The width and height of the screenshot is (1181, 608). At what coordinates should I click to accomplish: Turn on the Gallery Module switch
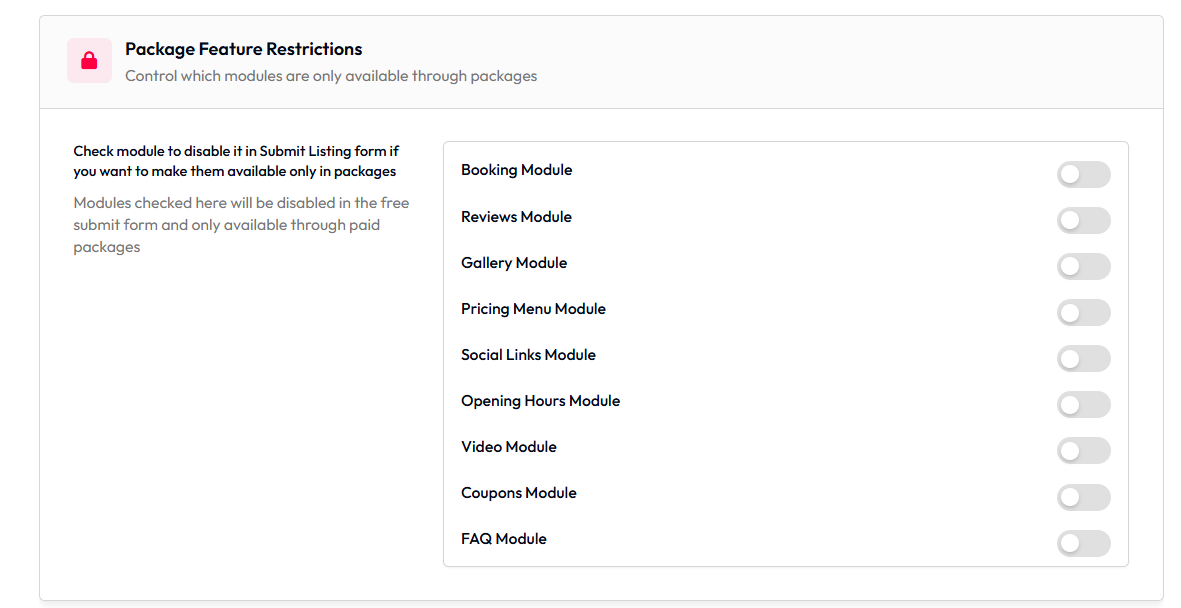tap(1083, 267)
